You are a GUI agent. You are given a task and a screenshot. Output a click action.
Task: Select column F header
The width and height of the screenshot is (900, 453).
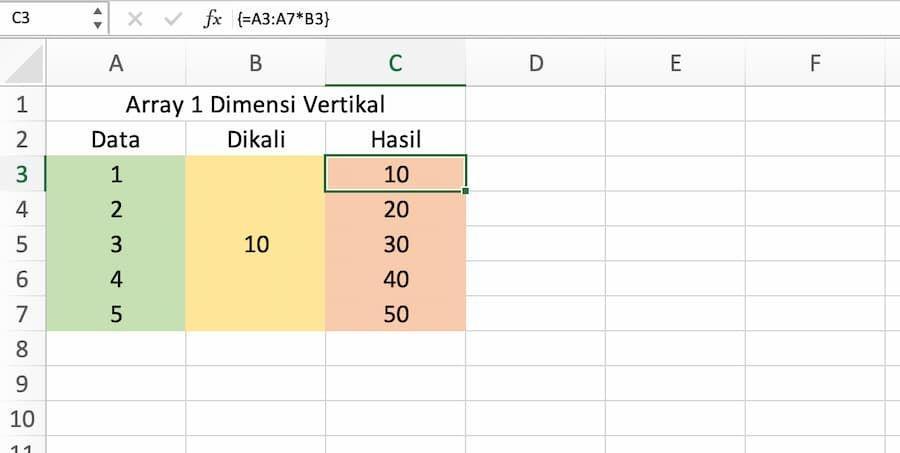pyautogui.click(x=815, y=64)
